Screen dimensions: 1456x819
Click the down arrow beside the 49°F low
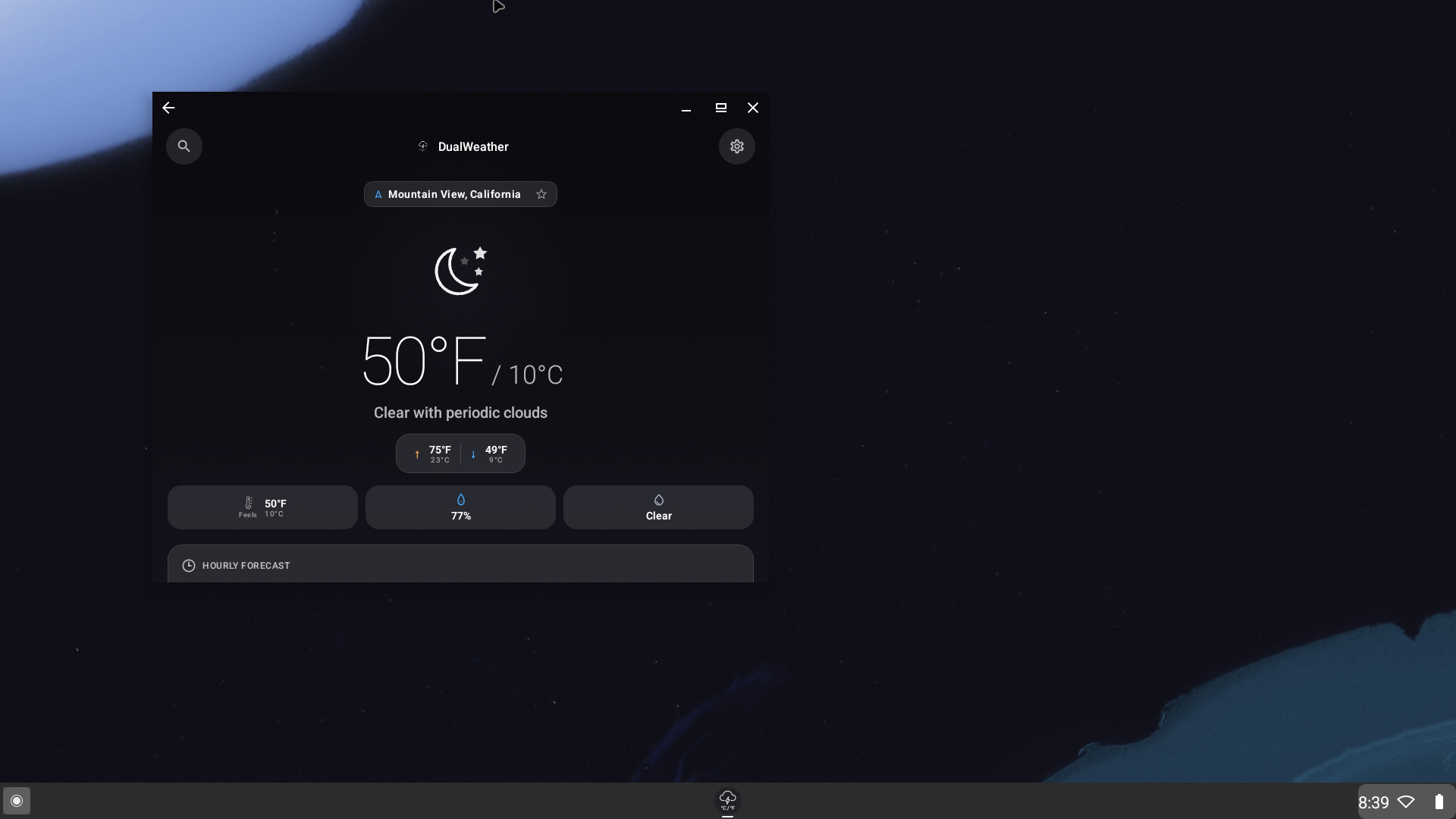point(472,453)
